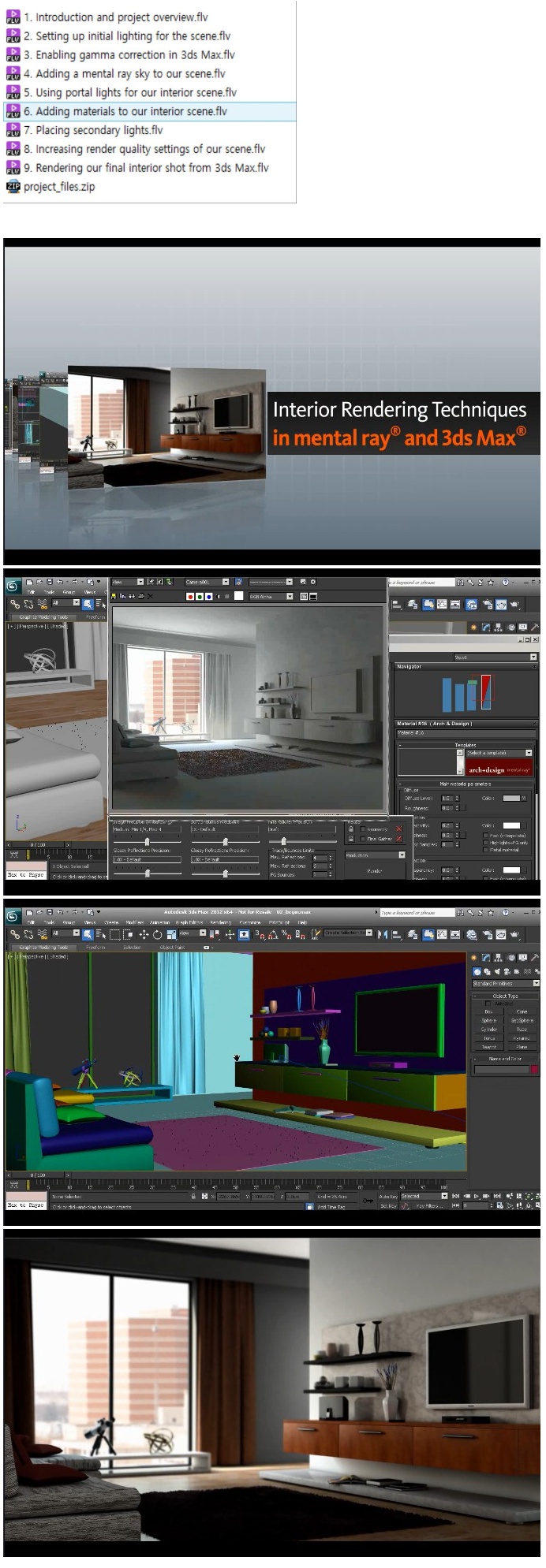
Task: Open Render Setup in 02_begin.max window
Action: pos(488,934)
